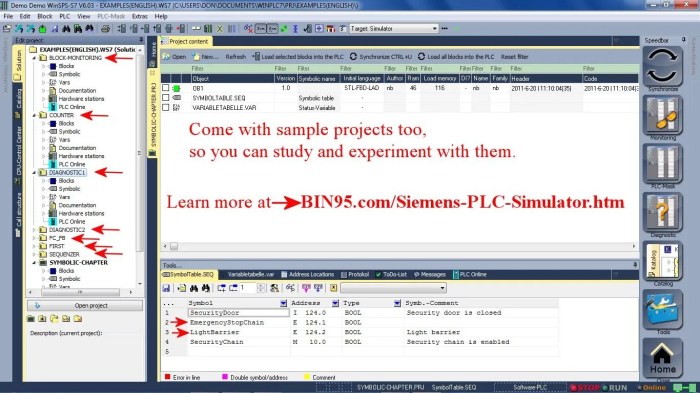Switch to the Address Locations tab
Viewport: 700px width, 393px height.
point(308,274)
